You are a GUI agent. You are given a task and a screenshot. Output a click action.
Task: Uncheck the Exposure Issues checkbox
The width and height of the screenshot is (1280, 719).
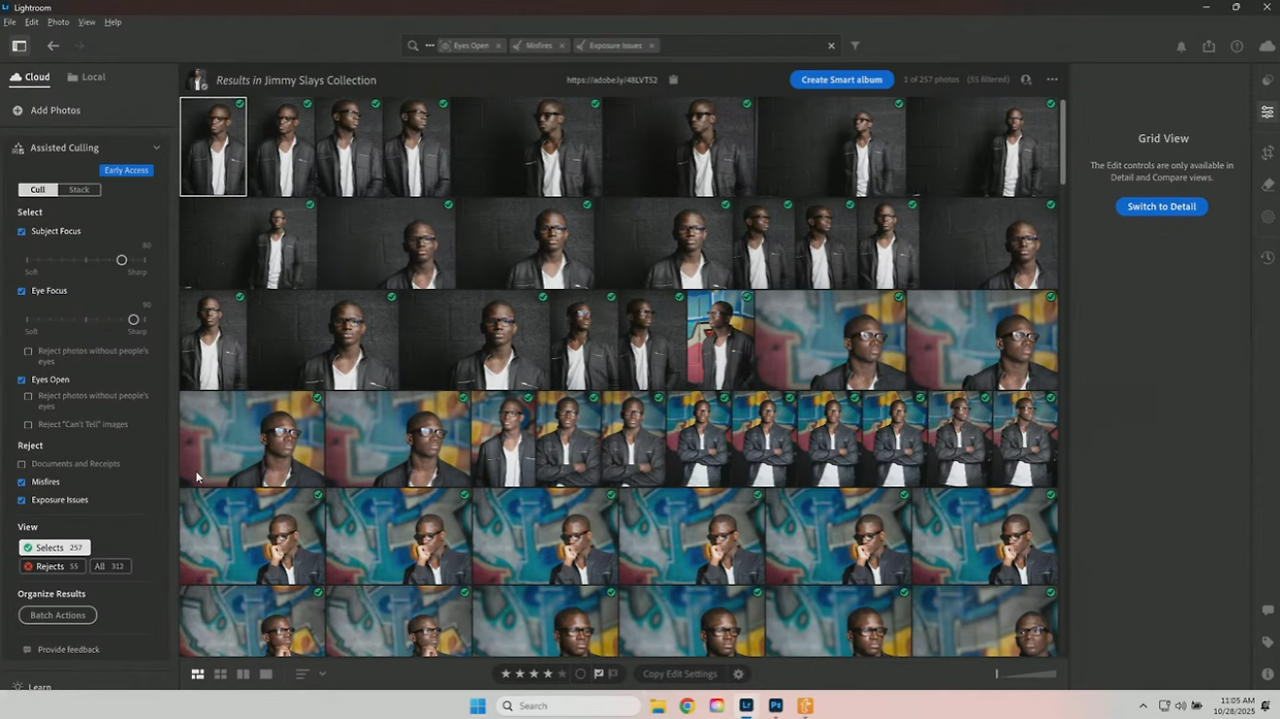click(x=22, y=500)
